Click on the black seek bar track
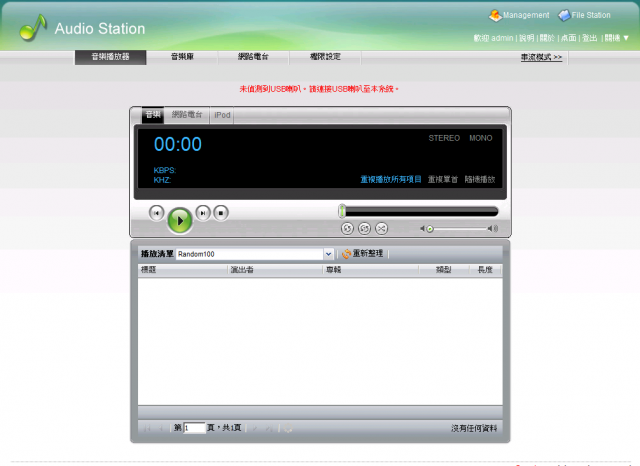The height and width of the screenshot is (466, 640). (422, 211)
